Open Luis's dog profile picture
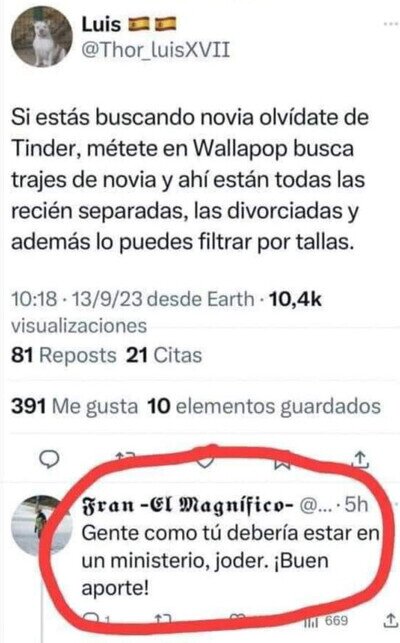This screenshot has height=643, width=400. click(x=41, y=36)
